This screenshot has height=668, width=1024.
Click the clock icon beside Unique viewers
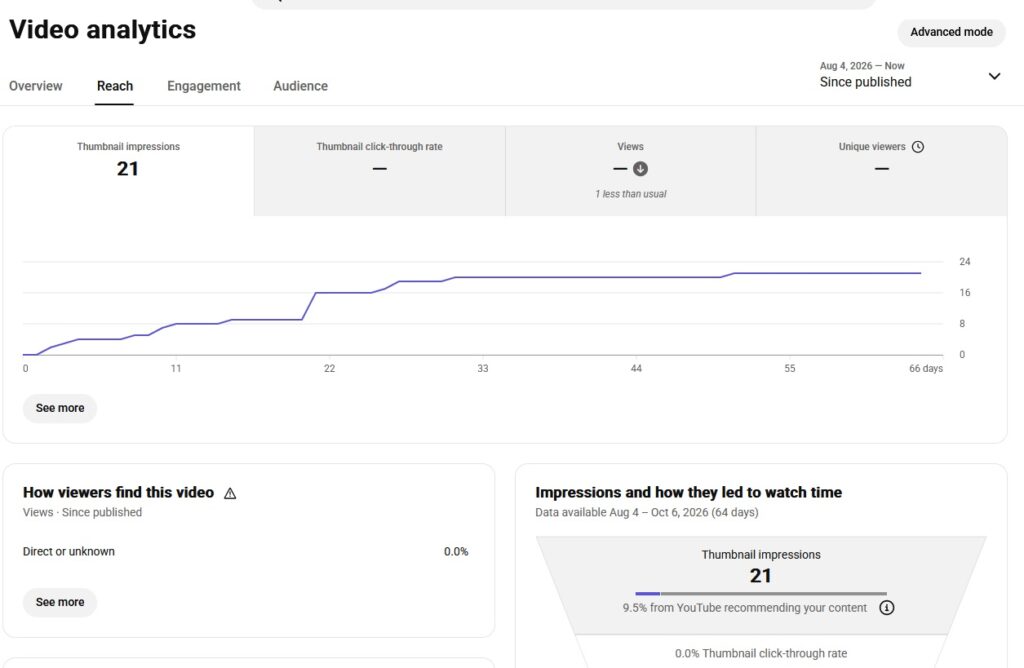tap(918, 147)
